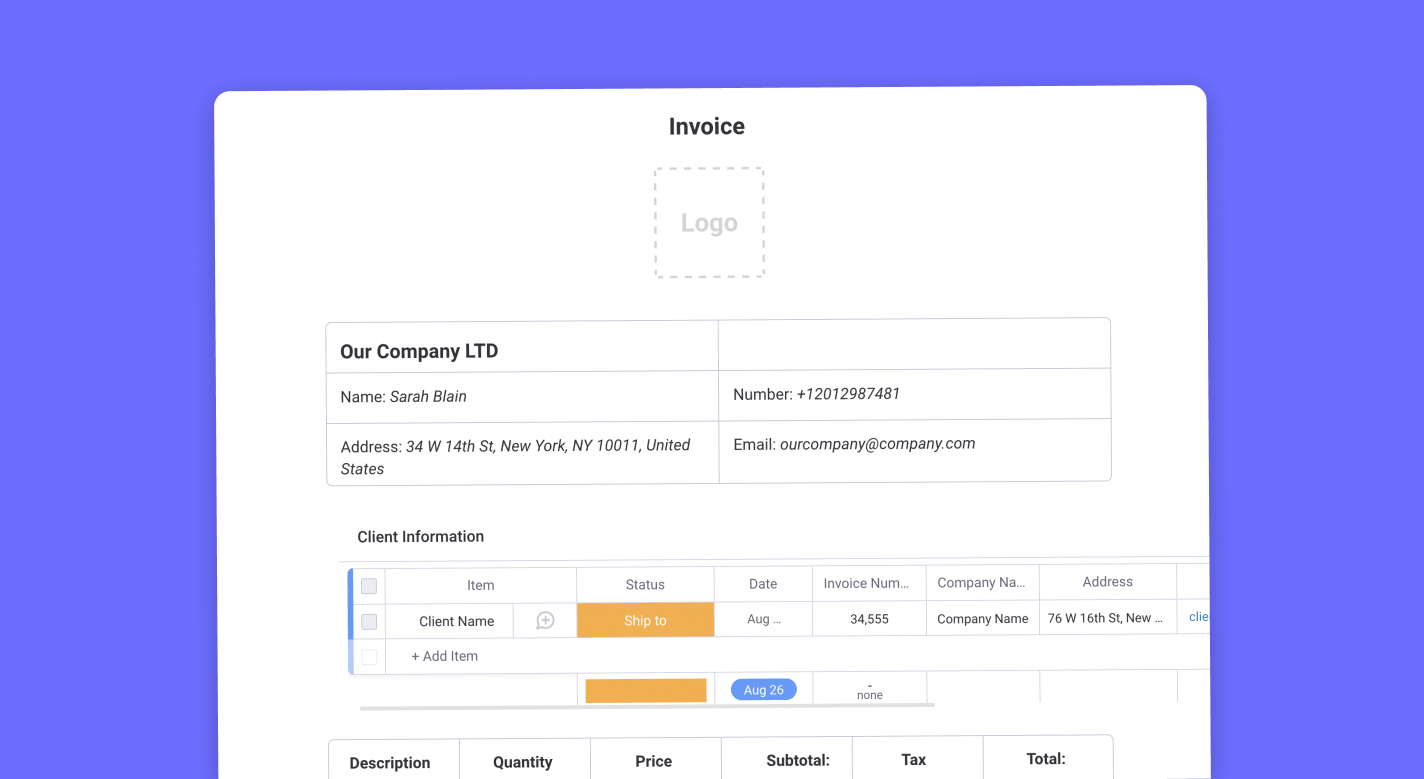The image size is (1424, 779).
Task: Check the checkbox on the Add Item row
Action: (368, 656)
